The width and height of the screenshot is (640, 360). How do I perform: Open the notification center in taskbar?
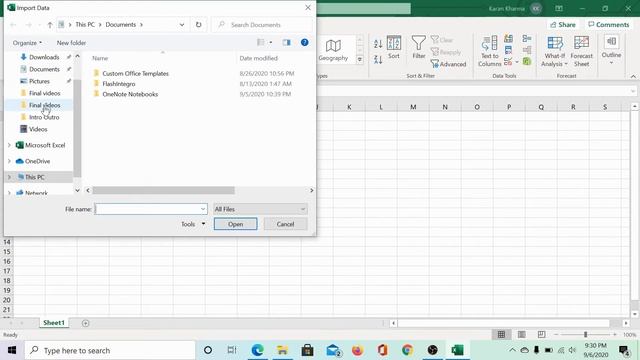(624, 350)
